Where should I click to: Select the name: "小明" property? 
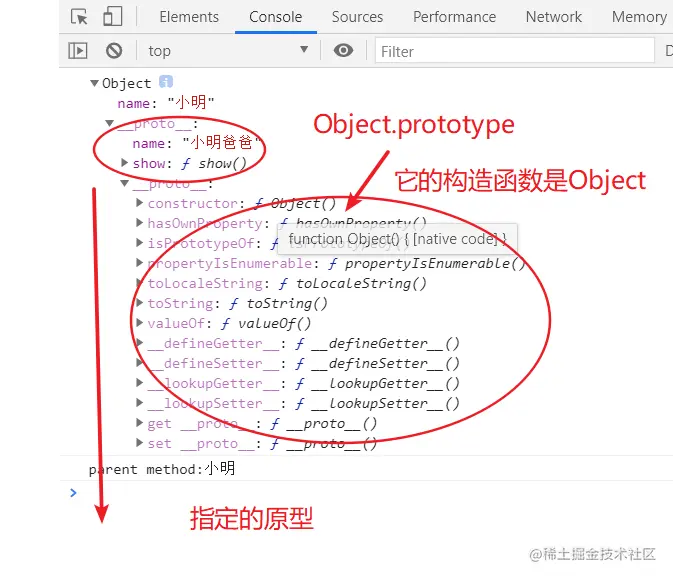coord(166,103)
